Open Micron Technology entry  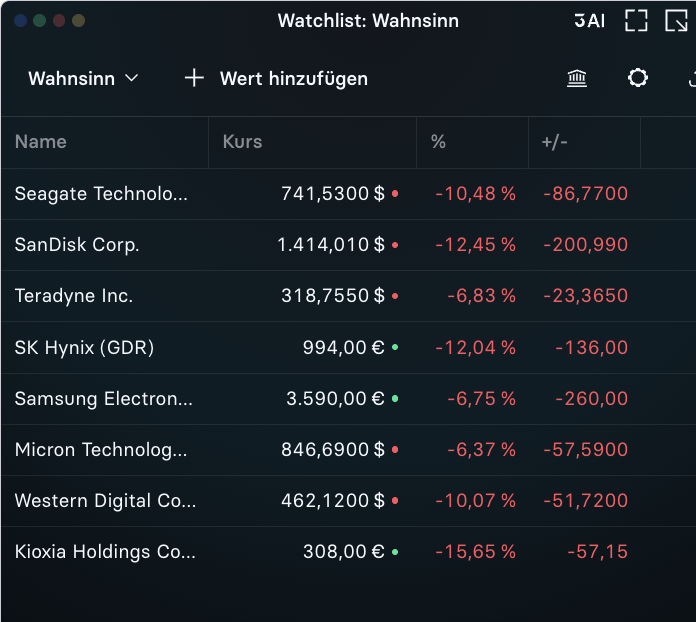coord(348,450)
